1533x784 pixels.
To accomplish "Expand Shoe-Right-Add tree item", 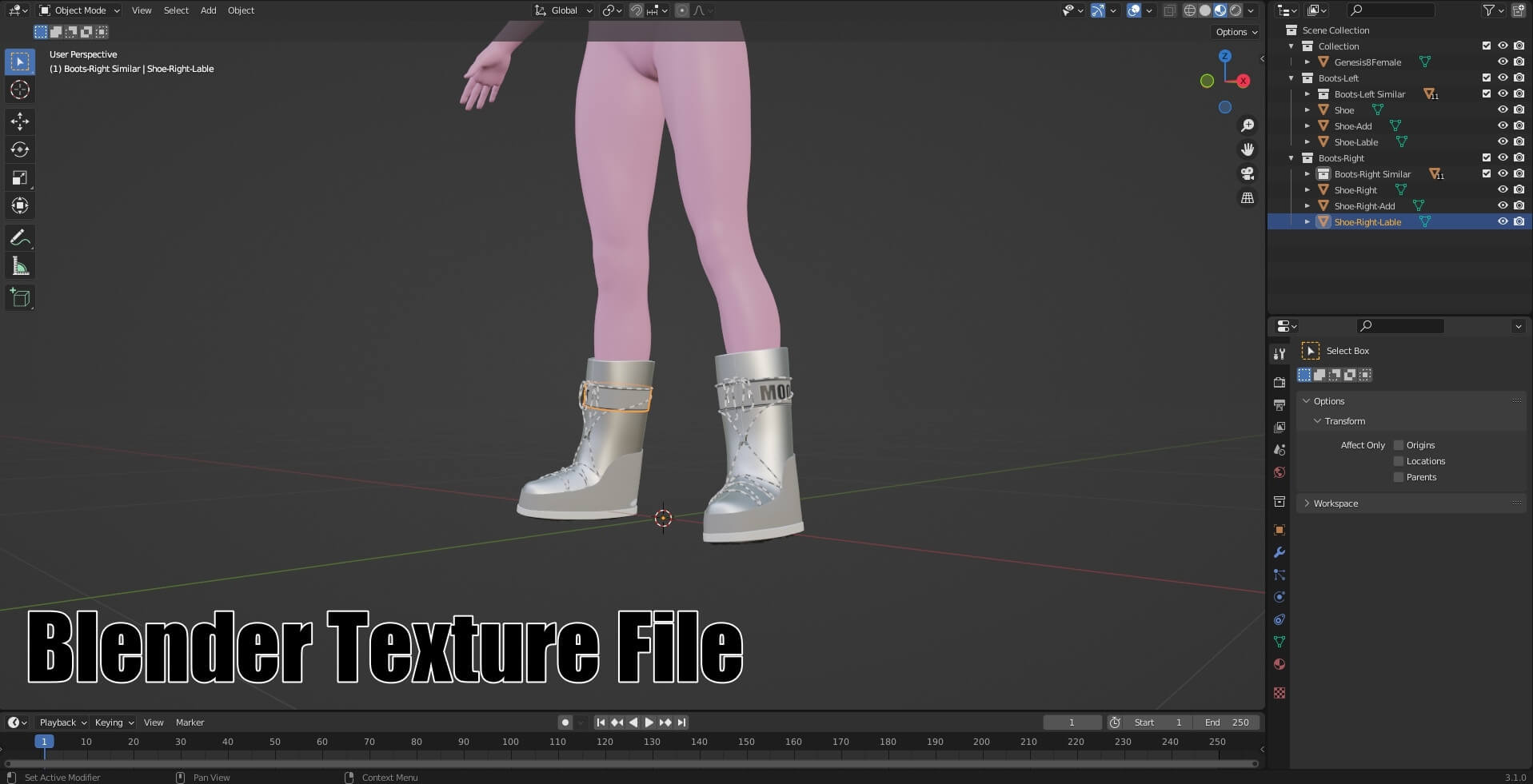I will (1307, 206).
